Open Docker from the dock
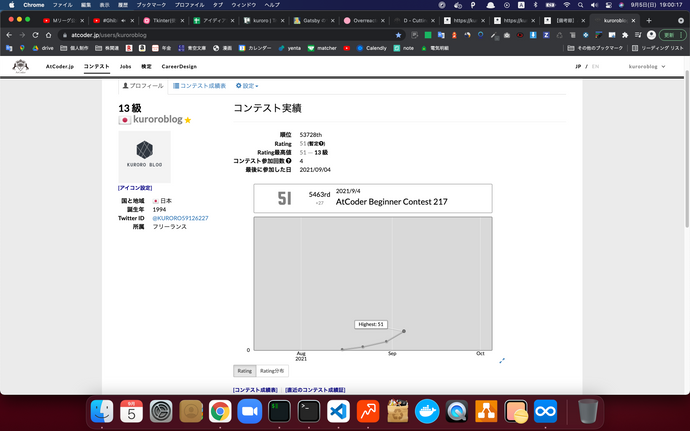The height and width of the screenshot is (431, 690). point(427,412)
